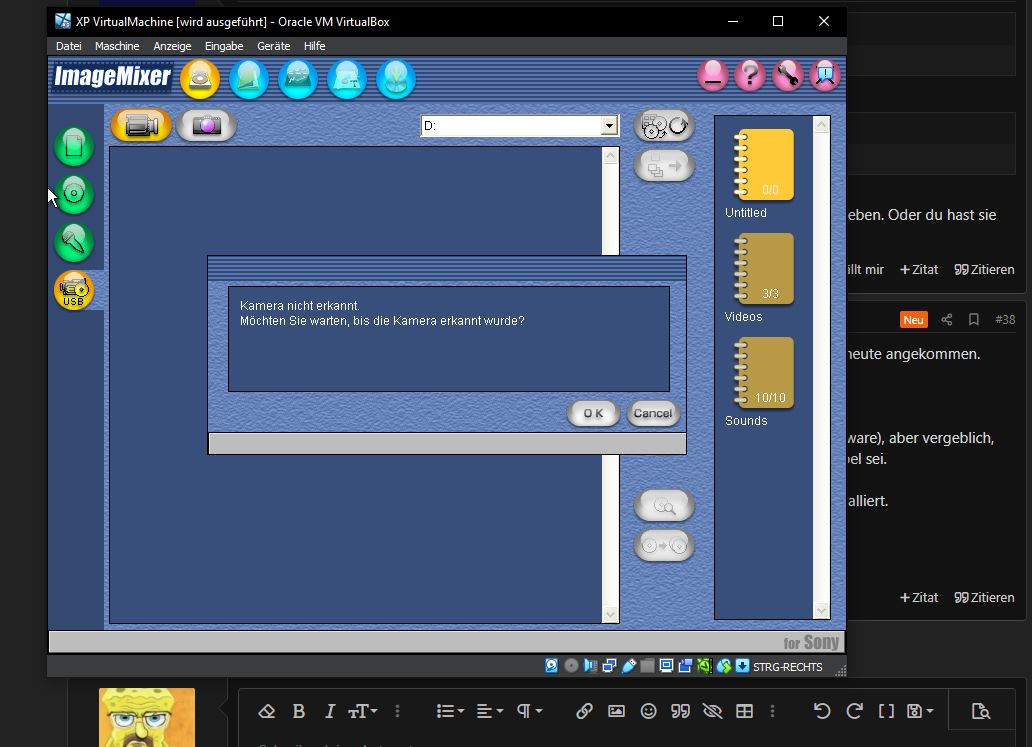The image size is (1032, 747).
Task: Open the Videos album notebook
Action: pos(763,269)
